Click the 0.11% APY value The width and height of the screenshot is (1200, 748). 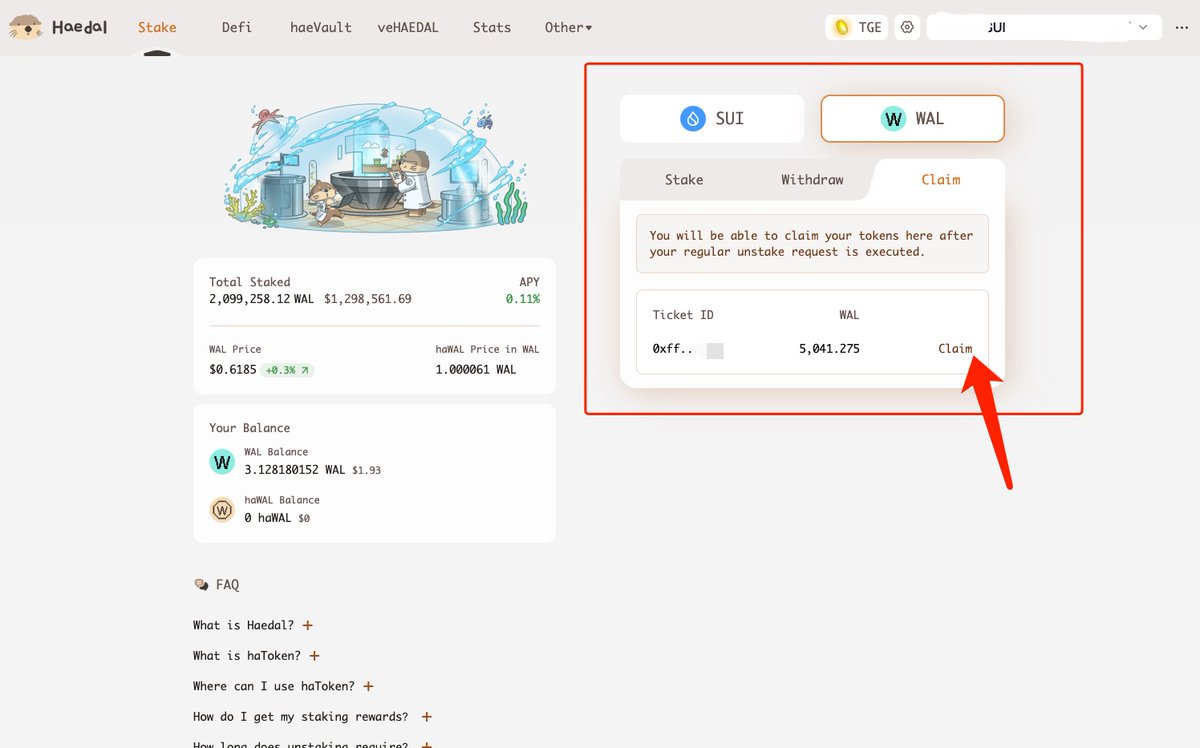523,299
